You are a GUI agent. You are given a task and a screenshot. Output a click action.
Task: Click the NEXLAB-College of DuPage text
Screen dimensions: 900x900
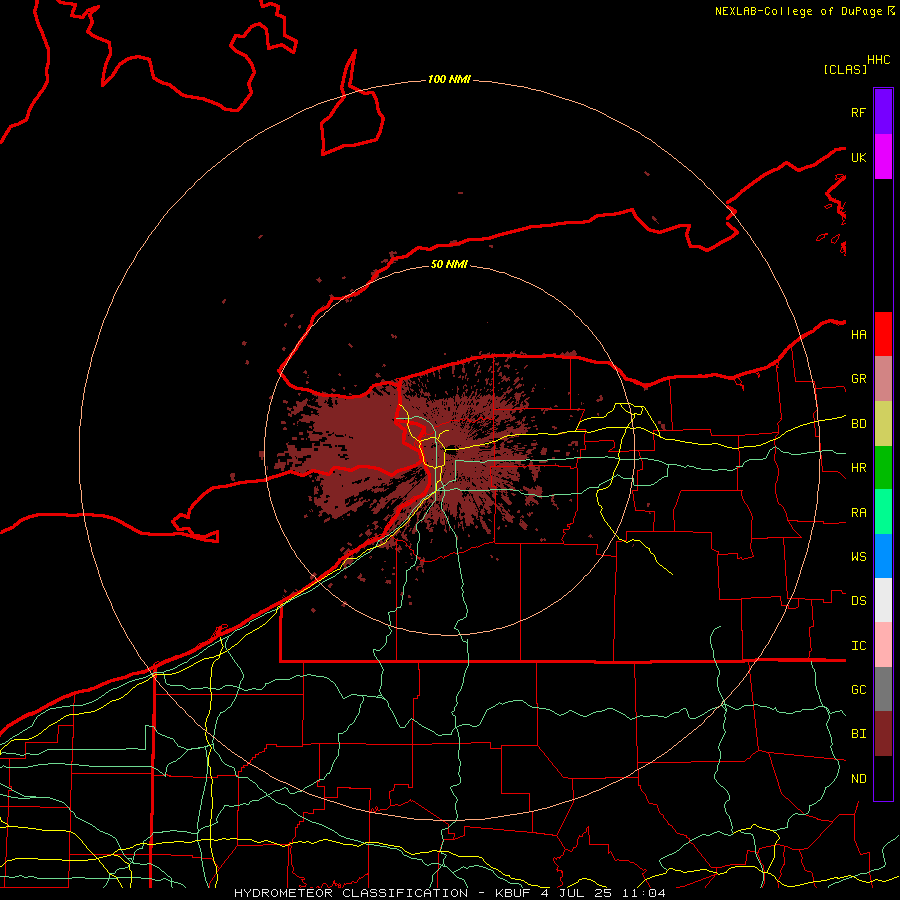(x=798, y=11)
